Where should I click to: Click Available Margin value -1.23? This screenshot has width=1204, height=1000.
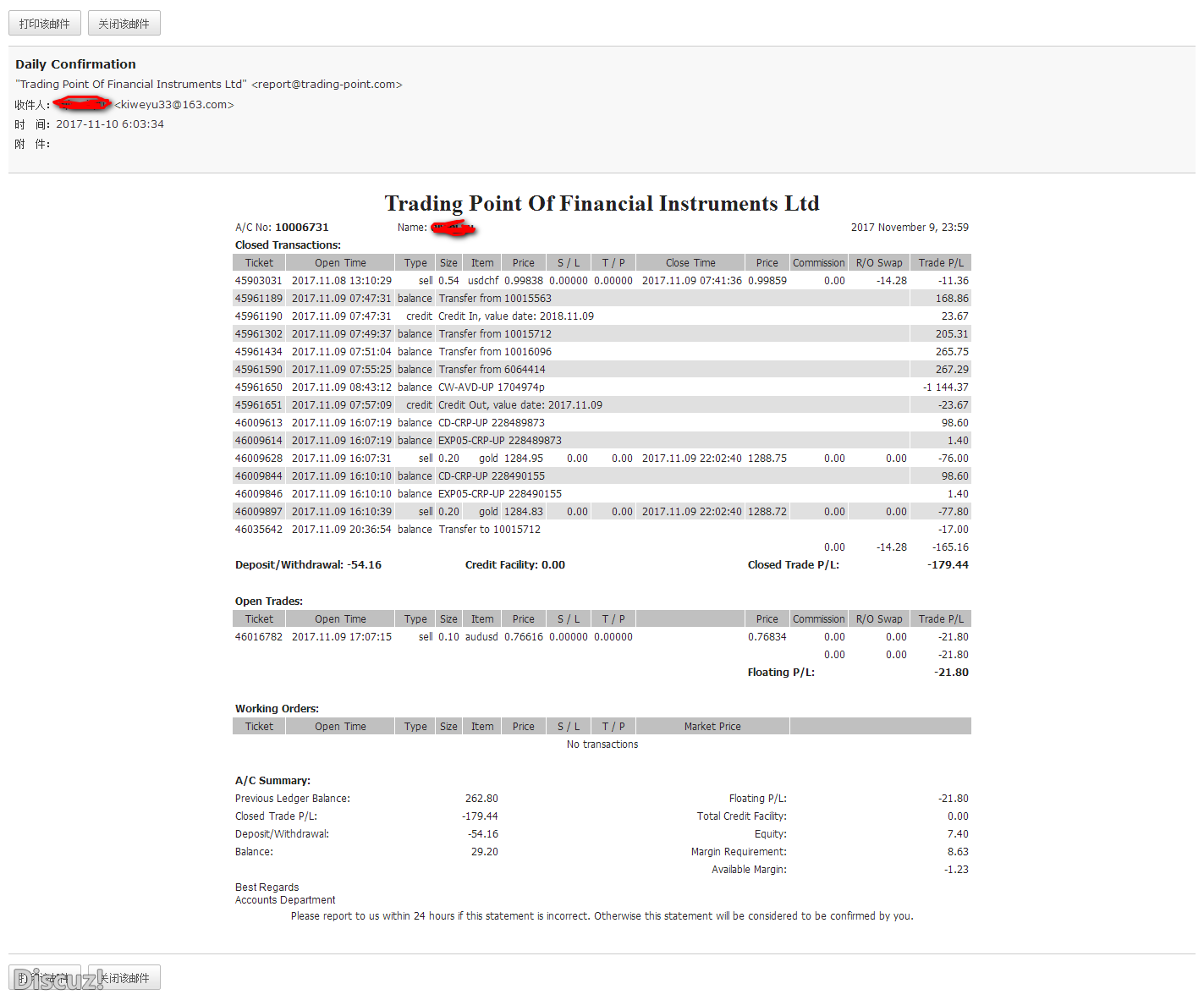pos(956,870)
